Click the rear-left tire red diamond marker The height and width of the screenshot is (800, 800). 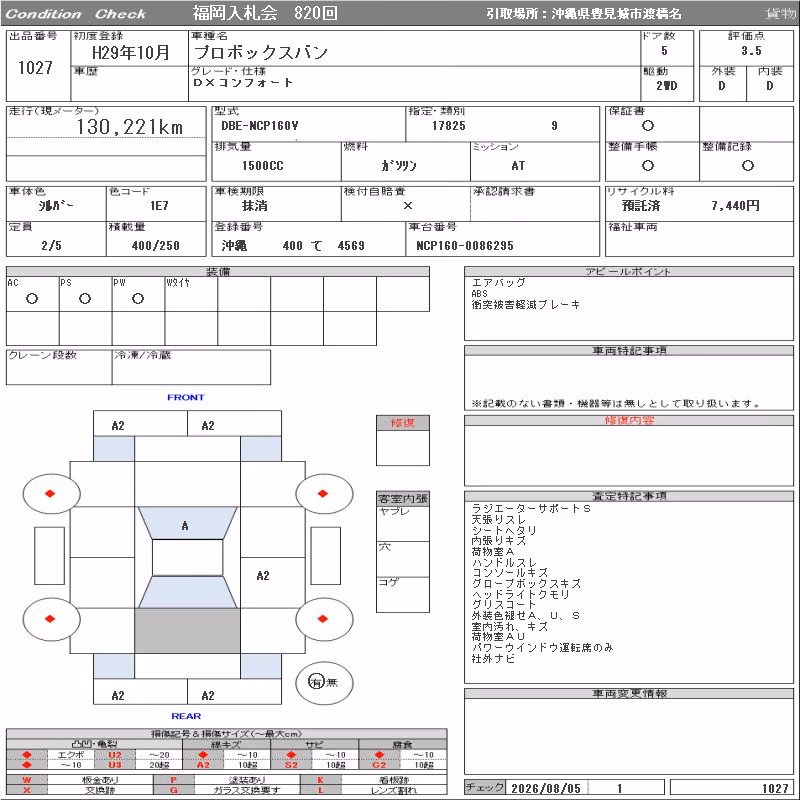pyautogui.click(x=50, y=619)
